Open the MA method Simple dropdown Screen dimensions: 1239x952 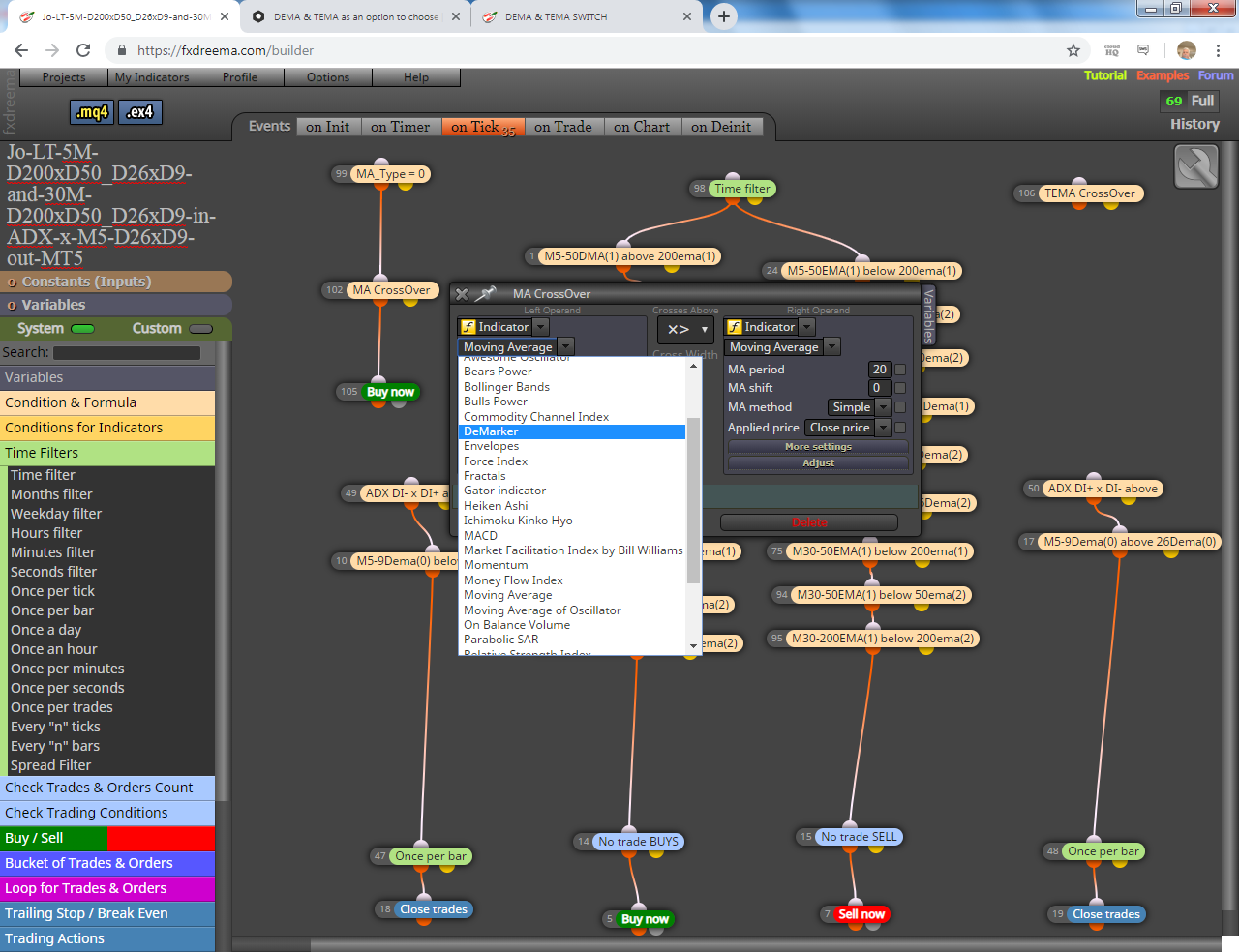pyautogui.click(x=860, y=407)
